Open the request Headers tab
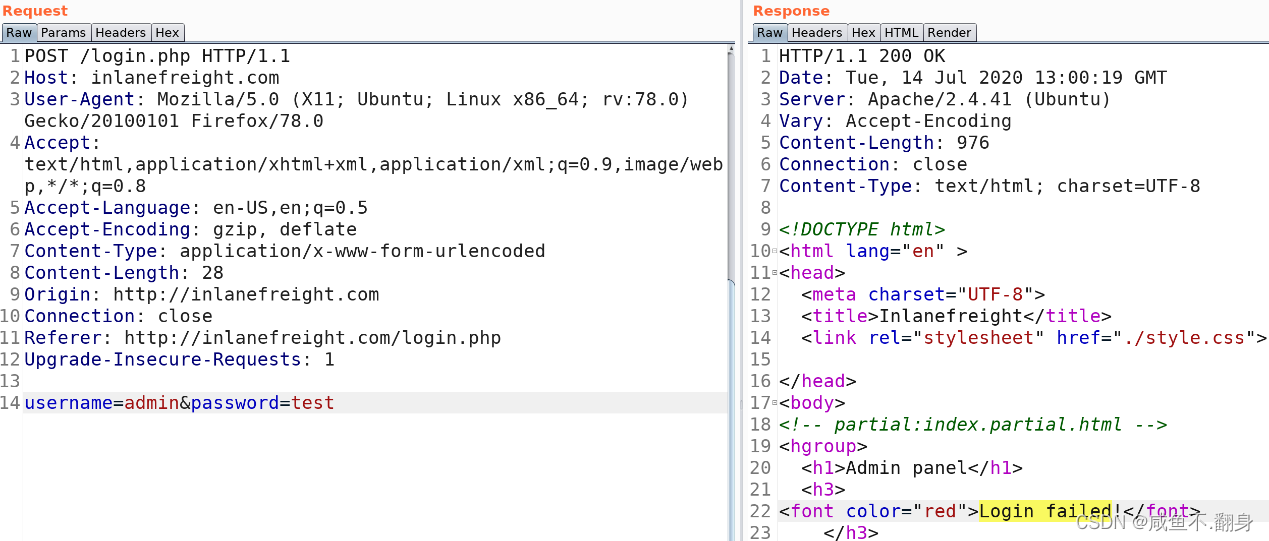This screenshot has height=541, width=1269. [120, 33]
